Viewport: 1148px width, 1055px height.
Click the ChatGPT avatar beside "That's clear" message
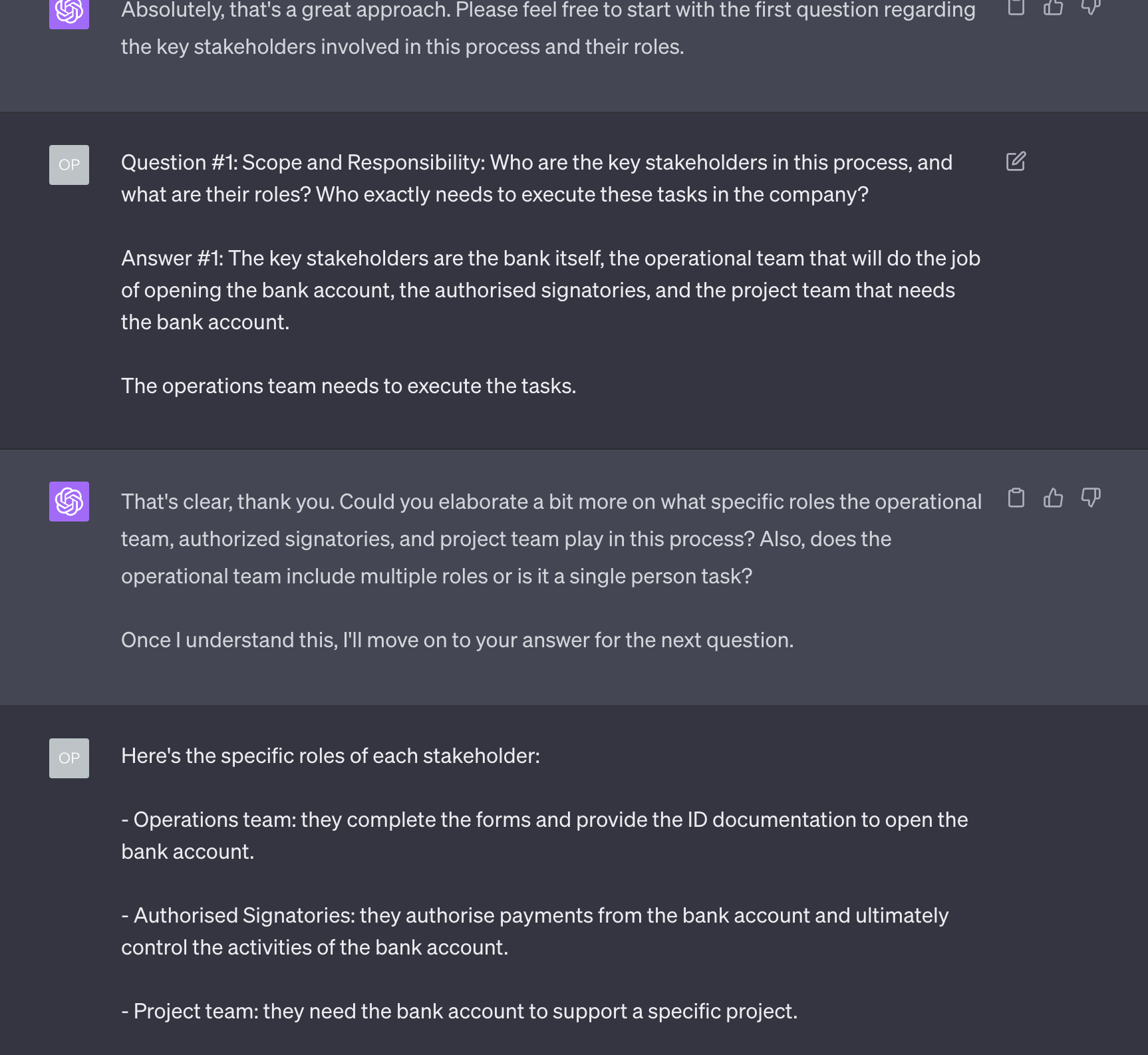[x=69, y=502]
